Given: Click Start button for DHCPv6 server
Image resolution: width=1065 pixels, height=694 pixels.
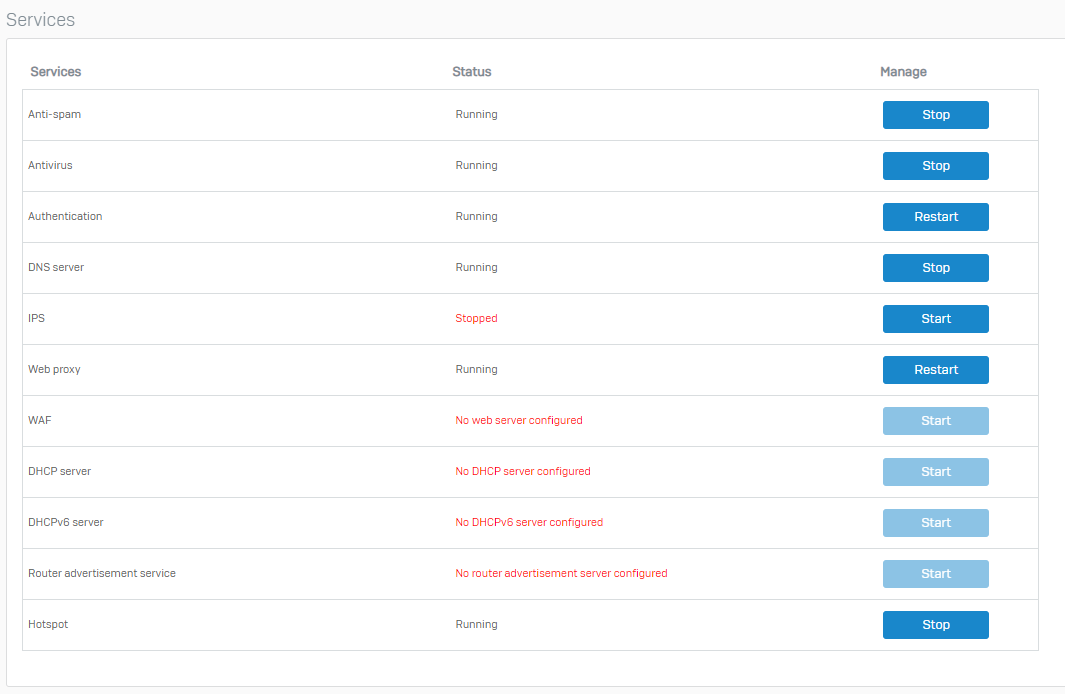Looking at the screenshot, I should (935, 522).
